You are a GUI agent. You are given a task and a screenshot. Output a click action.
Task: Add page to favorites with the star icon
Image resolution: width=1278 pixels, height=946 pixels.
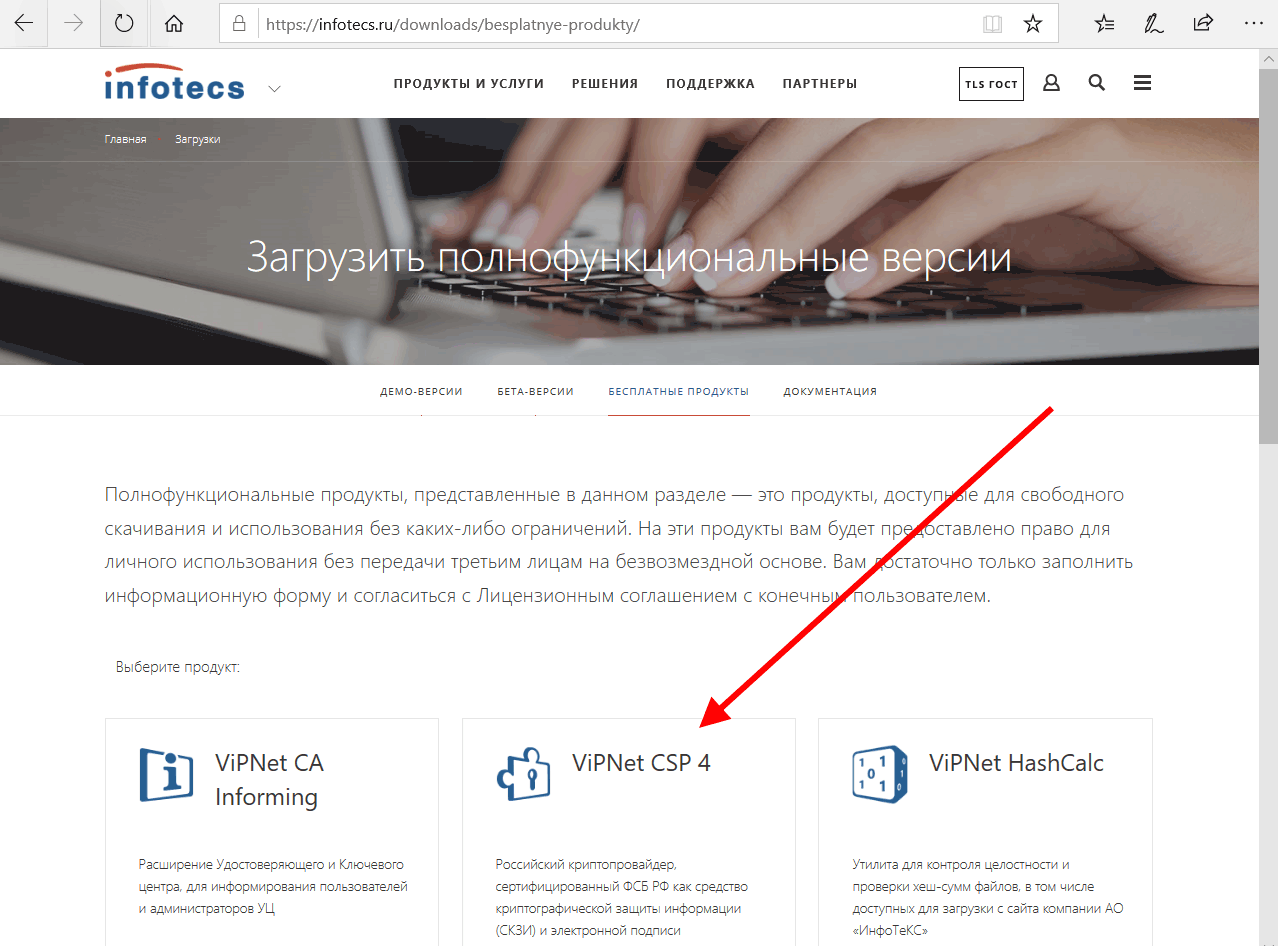pos(1033,24)
